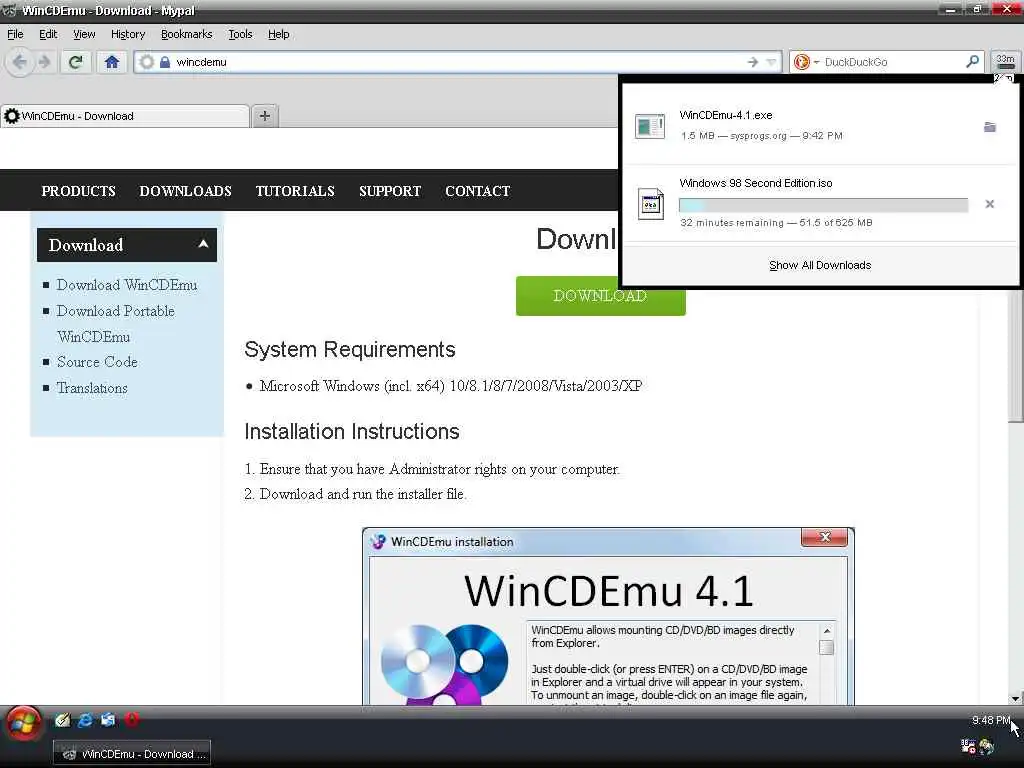Click the site identity icon before padlock

[x=147, y=62]
